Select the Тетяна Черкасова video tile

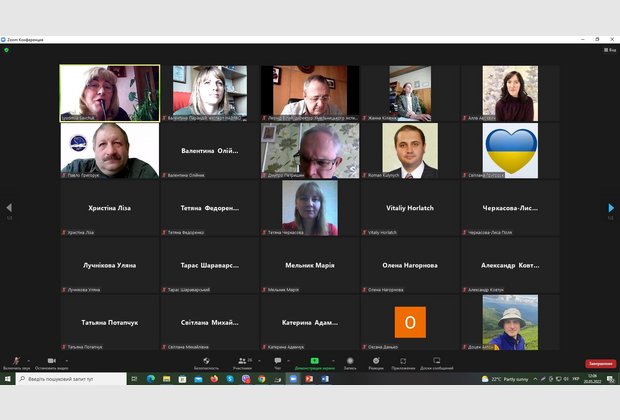click(310, 208)
